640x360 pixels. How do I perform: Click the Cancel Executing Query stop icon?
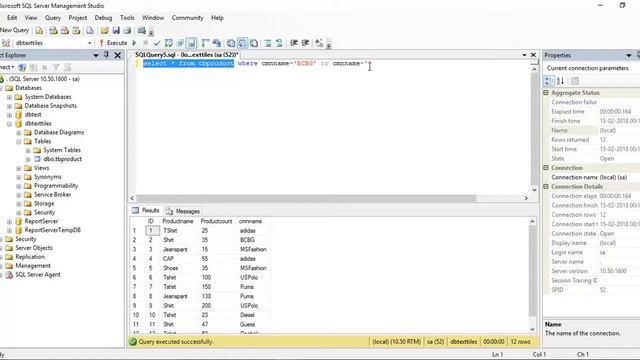click(145, 43)
